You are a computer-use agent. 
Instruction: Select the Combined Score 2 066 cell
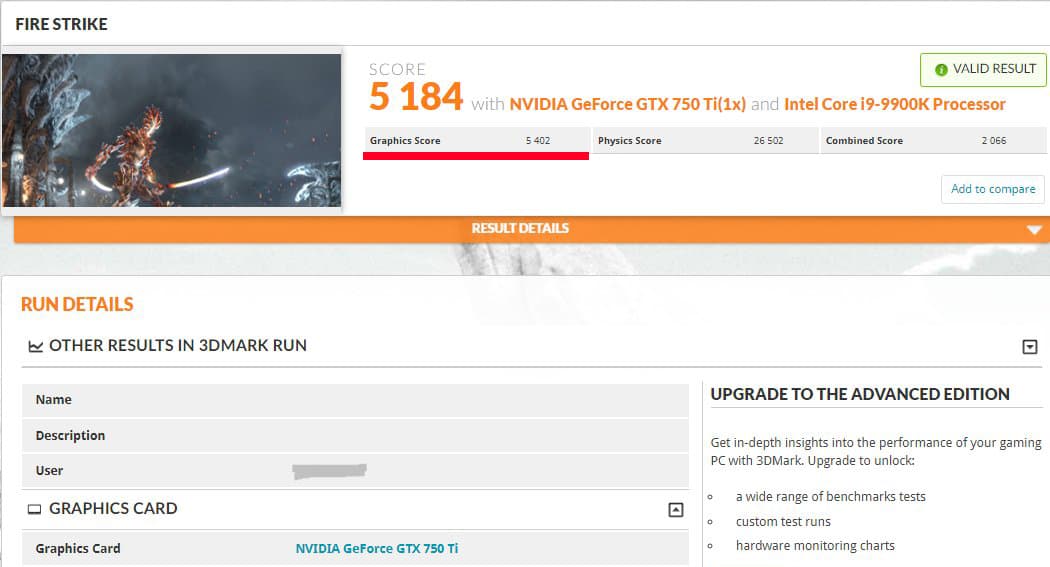(933, 141)
